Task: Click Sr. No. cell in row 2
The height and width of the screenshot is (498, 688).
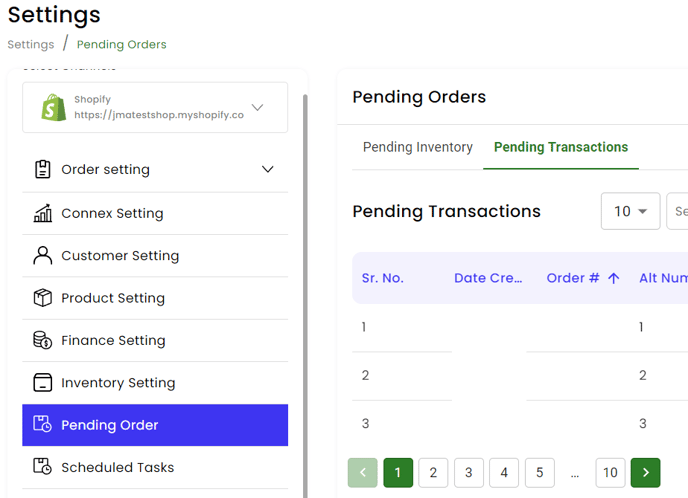Action: (x=365, y=375)
